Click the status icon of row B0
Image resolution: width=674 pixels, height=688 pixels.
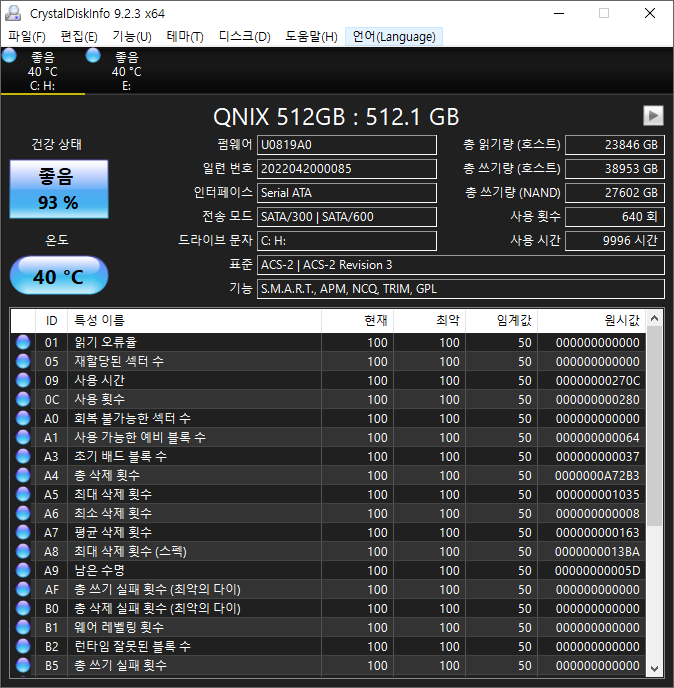tap(23, 609)
